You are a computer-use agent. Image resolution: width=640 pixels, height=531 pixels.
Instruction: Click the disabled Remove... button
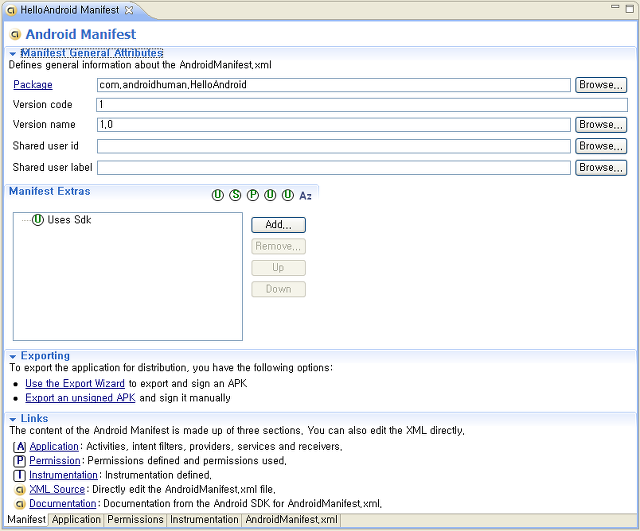278,247
